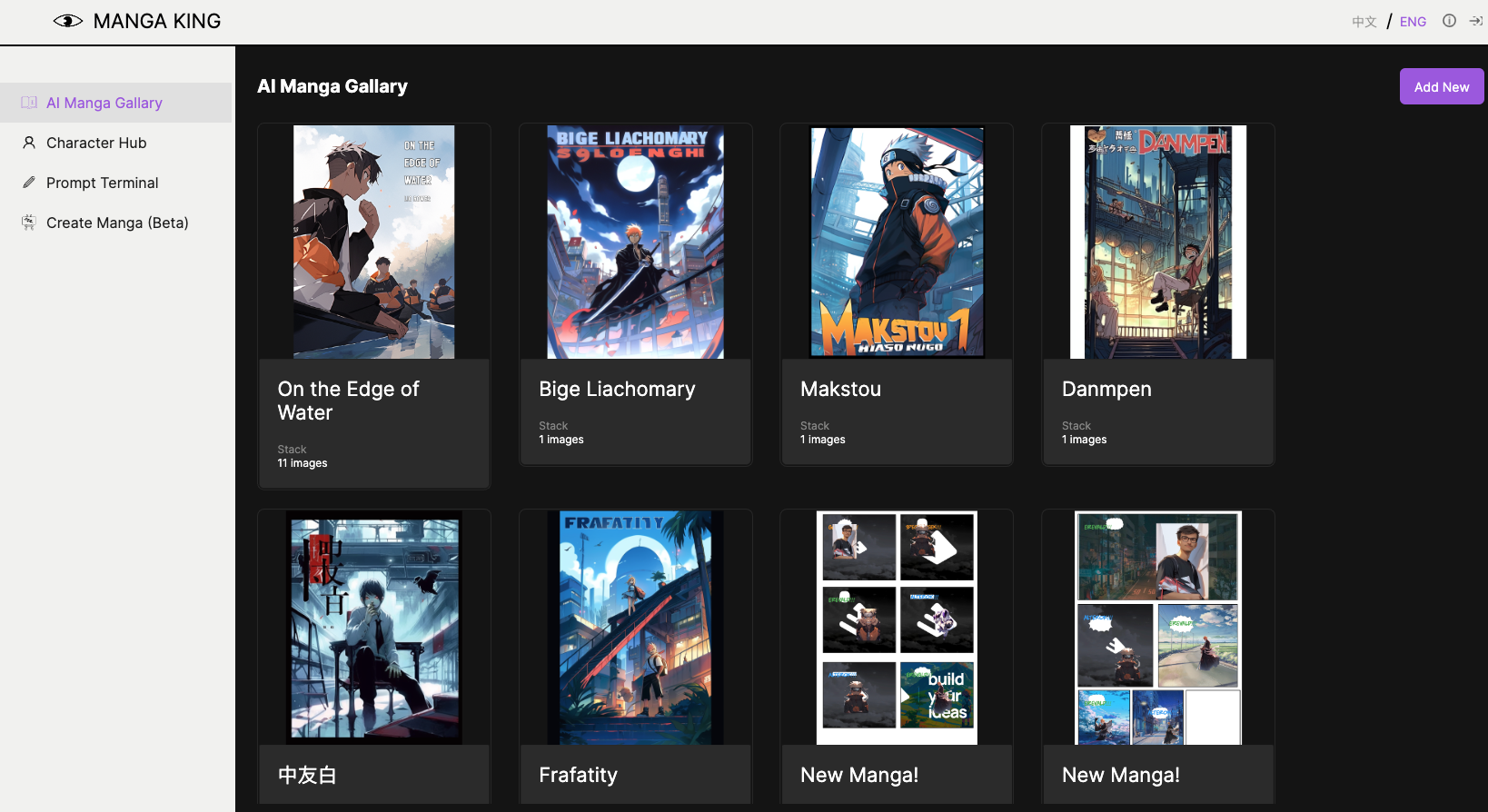Viewport: 1488px width, 812px height.
Task: Click the Bige Liachomary title
Action: tap(617, 389)
